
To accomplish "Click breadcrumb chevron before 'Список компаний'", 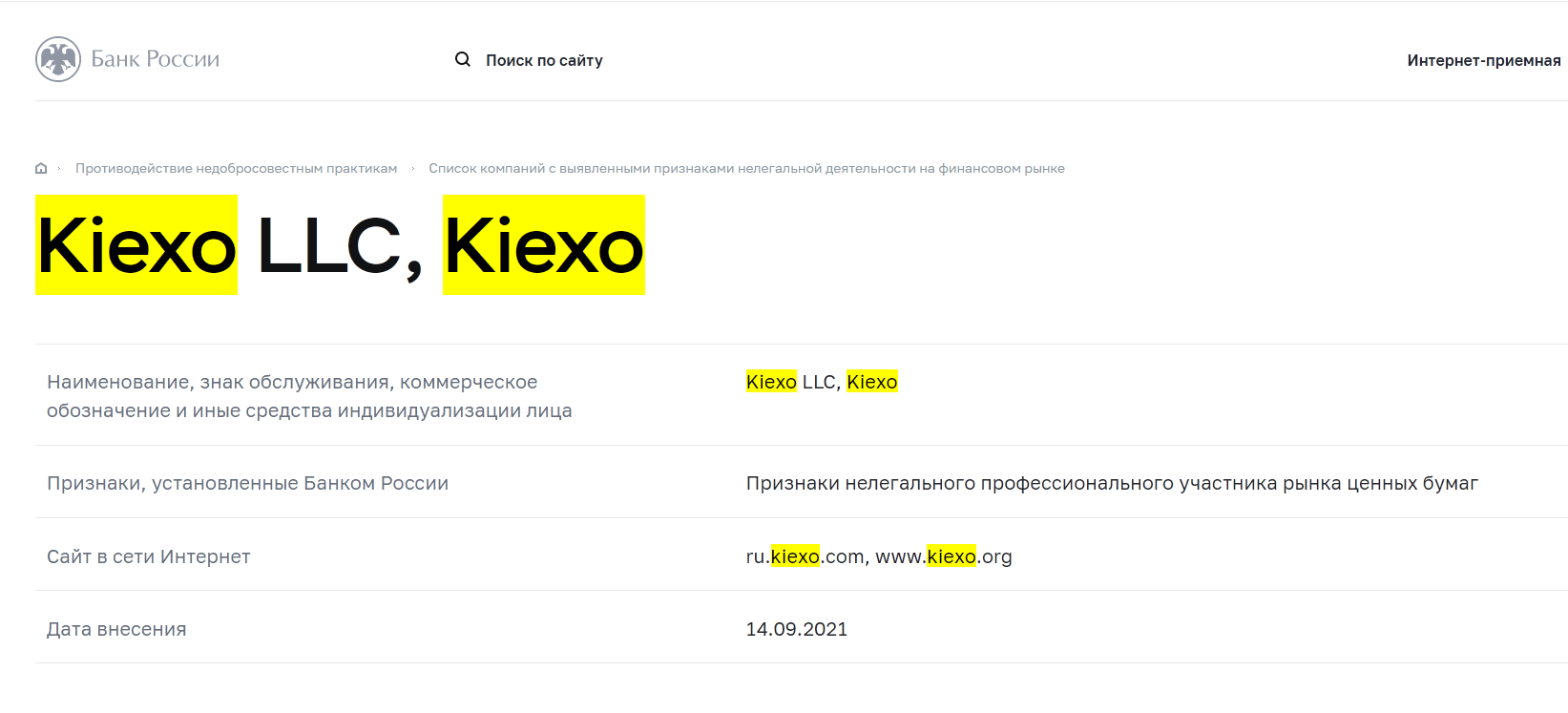I will 413,169.
